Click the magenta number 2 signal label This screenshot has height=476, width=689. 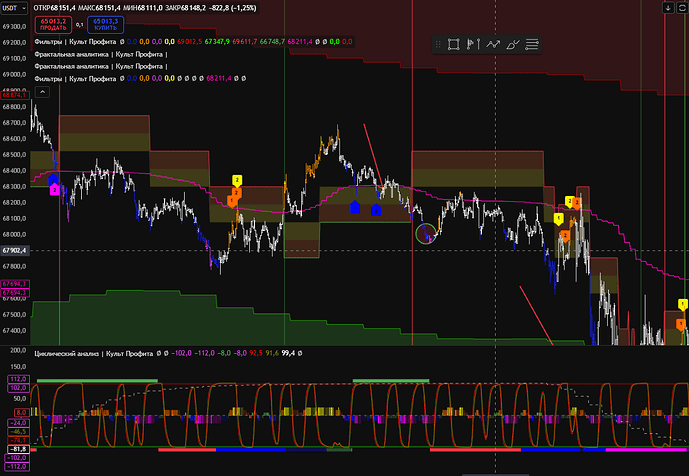[x=54, y=189]
